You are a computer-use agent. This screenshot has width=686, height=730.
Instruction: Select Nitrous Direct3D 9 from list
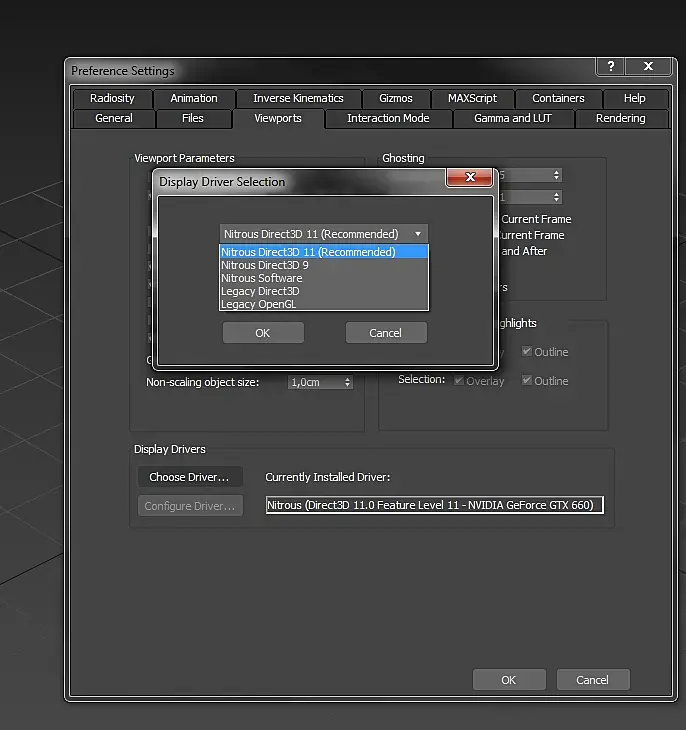(324, 265)
